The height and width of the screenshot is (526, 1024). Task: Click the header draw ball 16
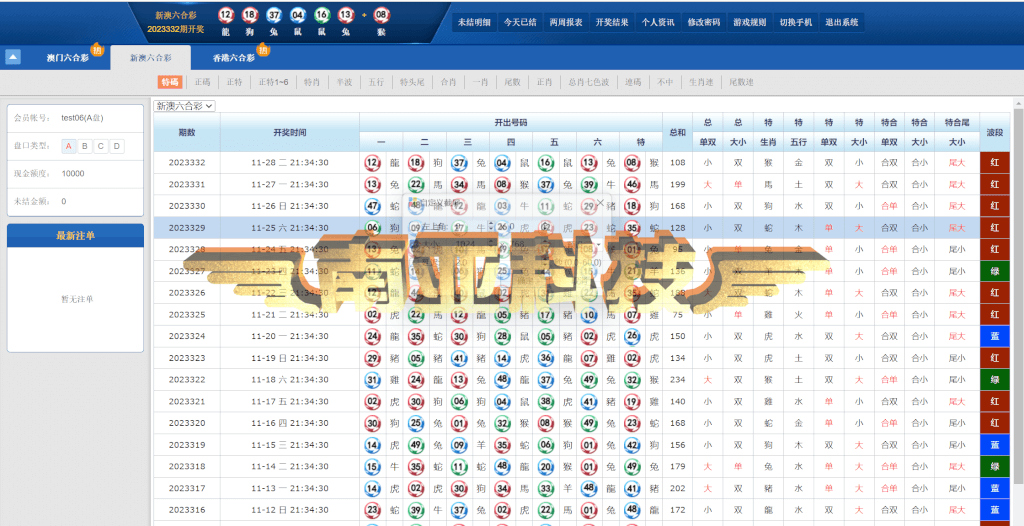pos(321,15)
